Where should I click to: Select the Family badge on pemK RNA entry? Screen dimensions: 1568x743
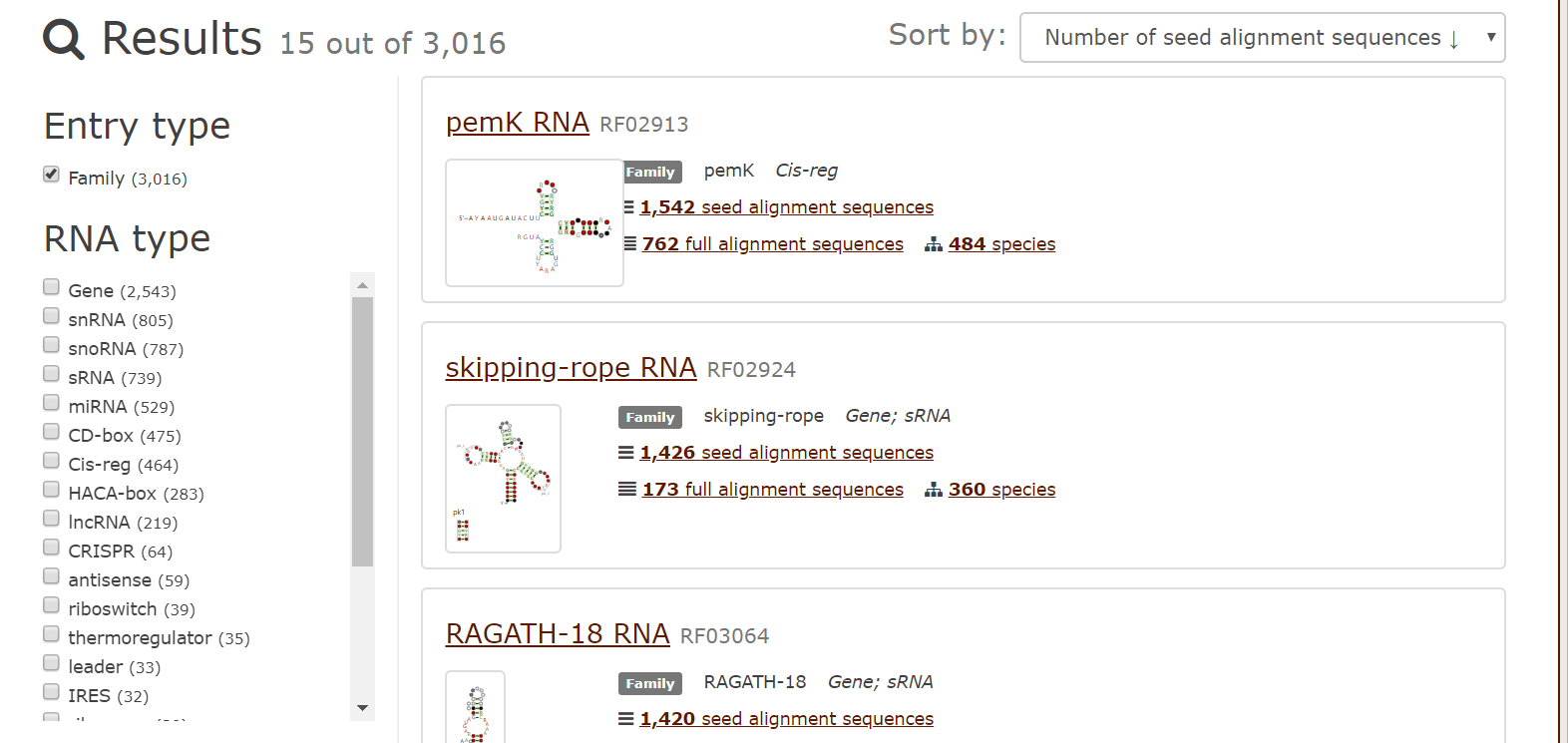651,172
